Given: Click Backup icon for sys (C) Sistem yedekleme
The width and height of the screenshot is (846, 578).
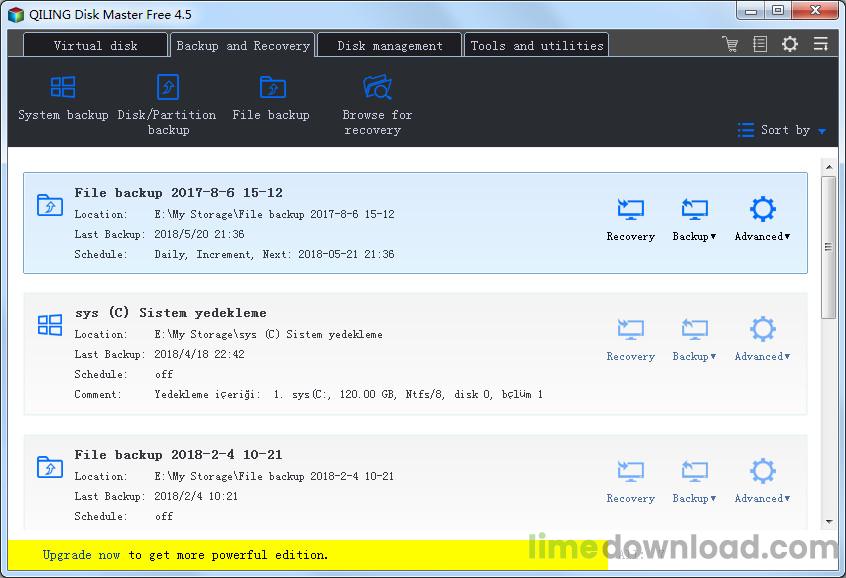Looking at the screenshot, I should pyautogui.click(x=695, y=329).
